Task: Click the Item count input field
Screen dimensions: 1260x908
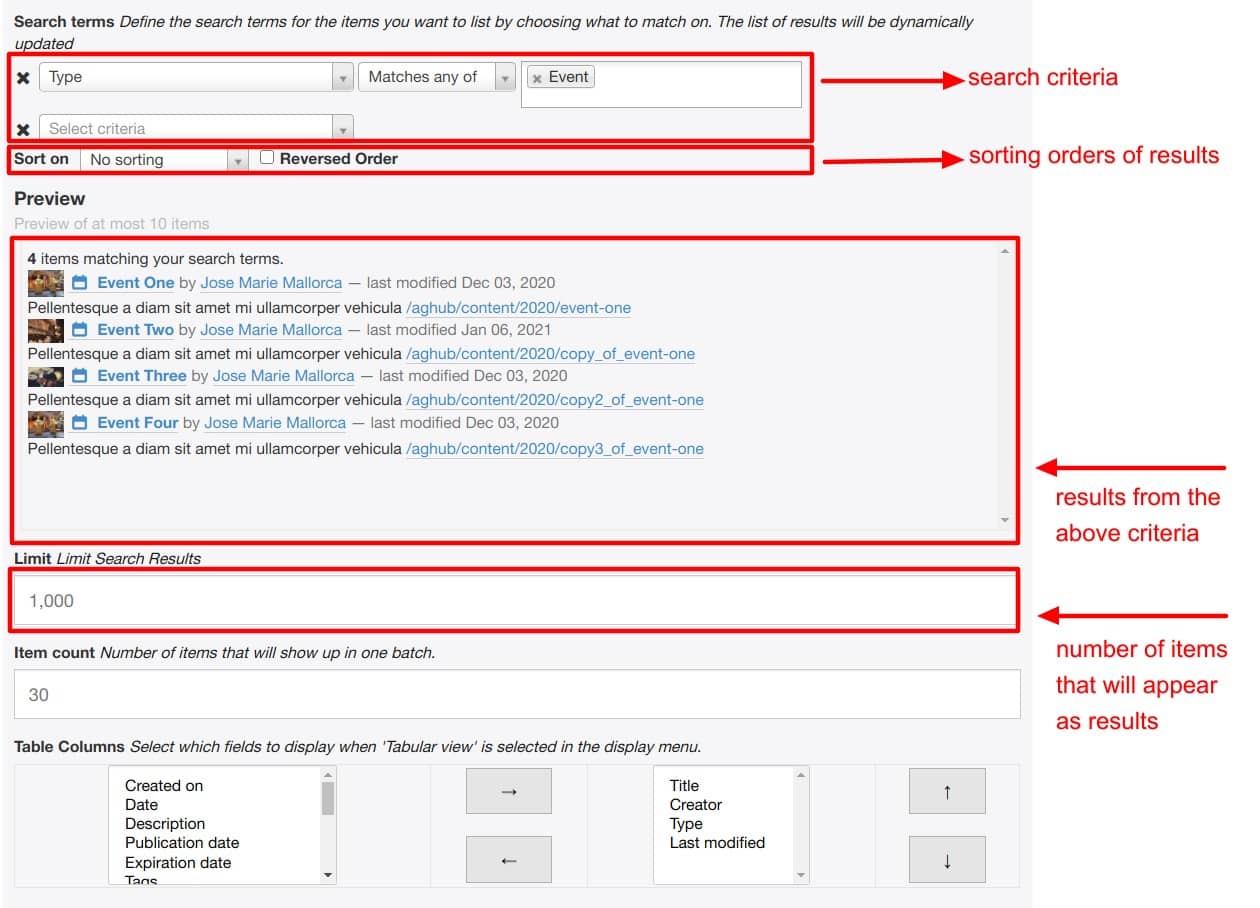Action: (x=516, y=695)
